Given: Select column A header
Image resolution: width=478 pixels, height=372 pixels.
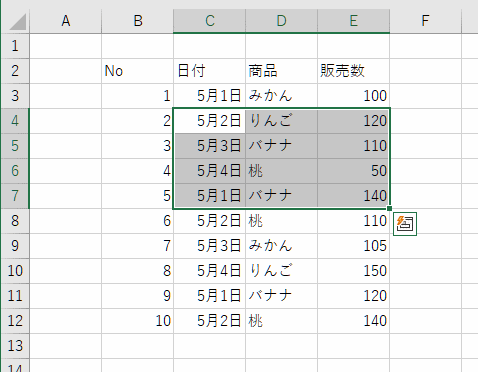Looking at the screenshot, I should pyautogui.click(x=65, y=21).
